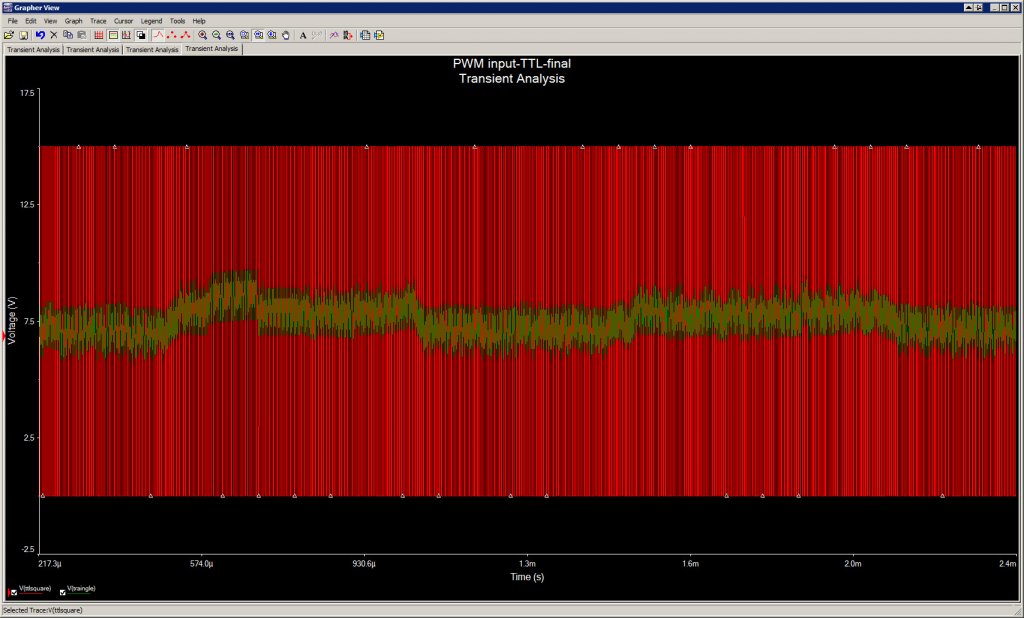
Task: Undo the last action
Action: (x=40, y=35)
